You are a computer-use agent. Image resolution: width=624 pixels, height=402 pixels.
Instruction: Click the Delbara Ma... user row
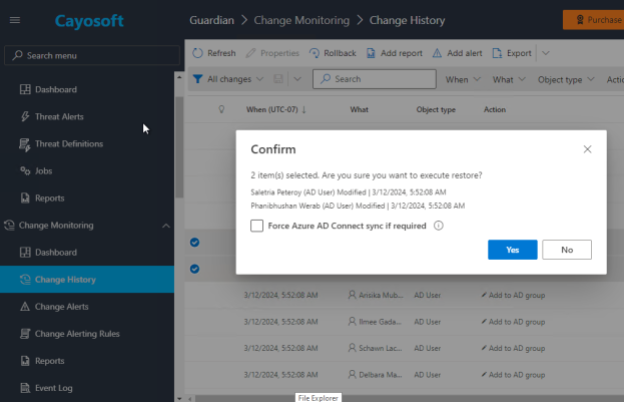[x=404, y=375]
